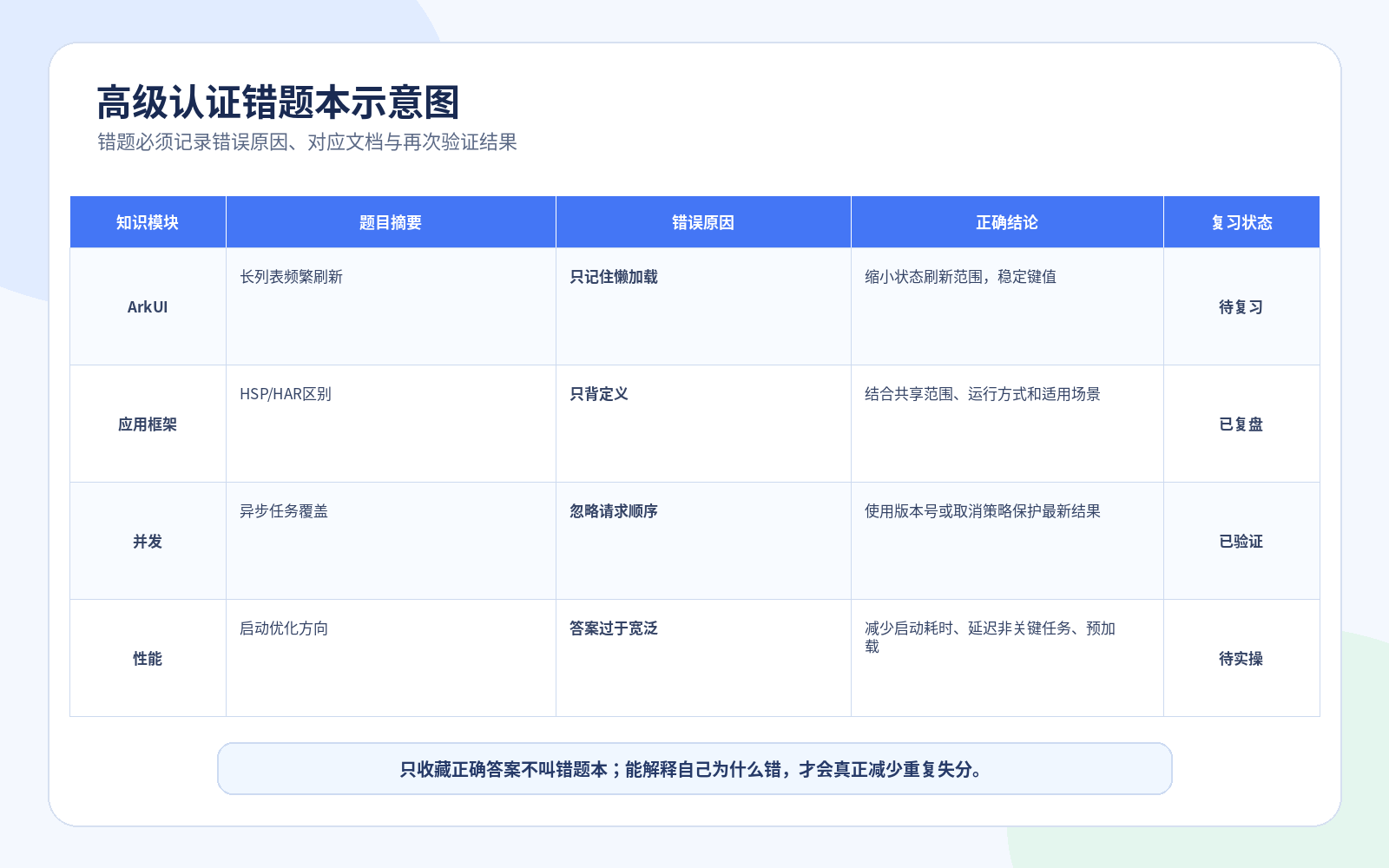The width and height of the screenshot is (1389, 868).
Task: Click the title 高级认证错题本示意图
Action: [278, 102]
